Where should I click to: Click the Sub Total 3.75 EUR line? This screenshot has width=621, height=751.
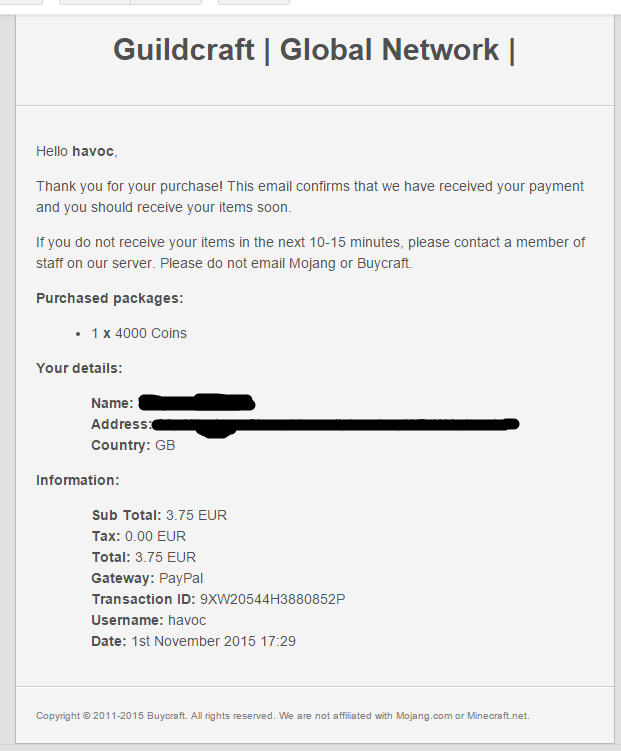coord(159,515)
